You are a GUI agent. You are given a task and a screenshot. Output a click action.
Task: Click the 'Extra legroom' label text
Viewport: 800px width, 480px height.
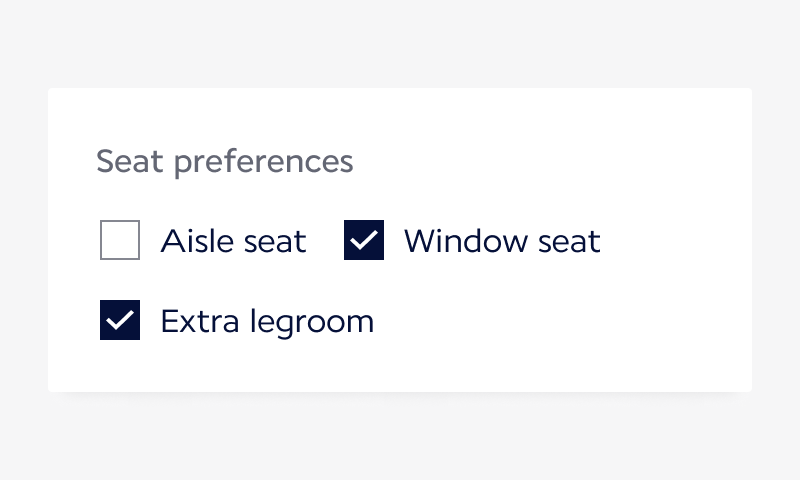267,321
